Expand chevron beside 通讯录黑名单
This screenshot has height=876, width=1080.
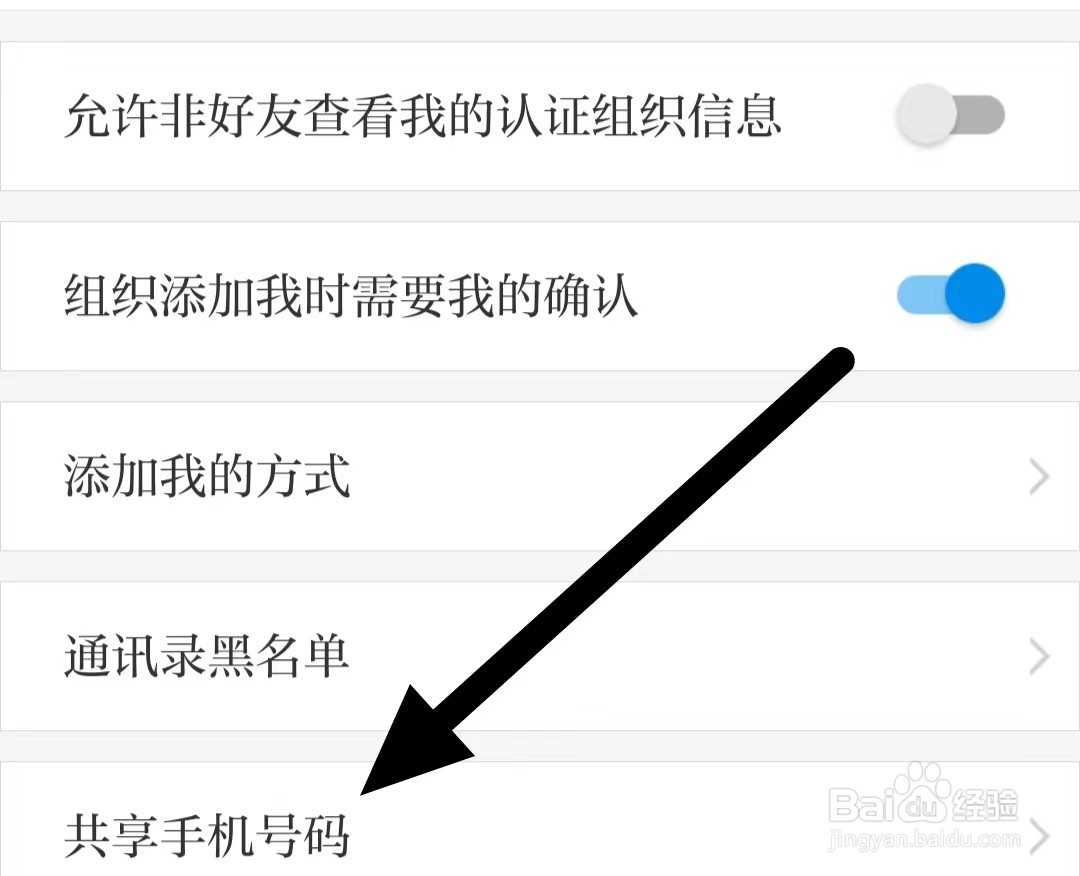click(1039, 656)
